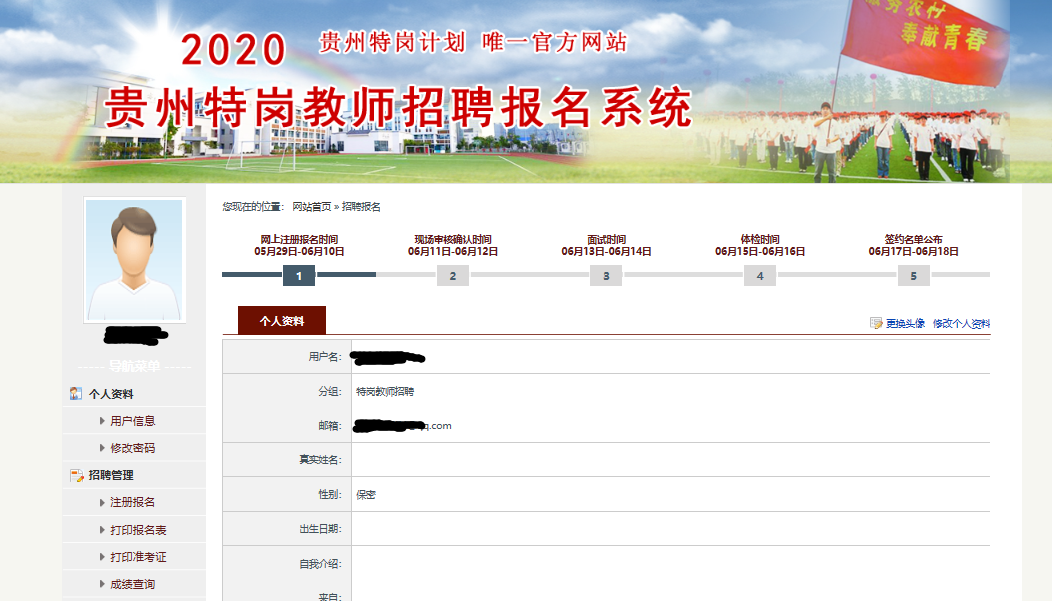Click the edit icon beside 更换头像
Screen dimensions: 1052x601
coord(876,324)
